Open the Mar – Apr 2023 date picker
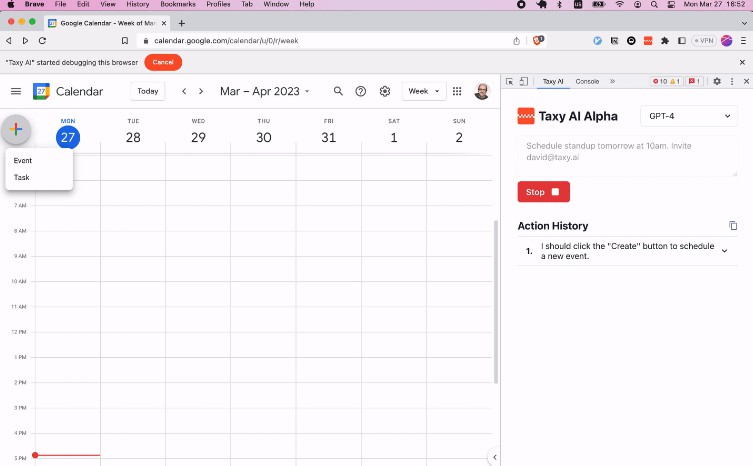 tap(265, 91)
